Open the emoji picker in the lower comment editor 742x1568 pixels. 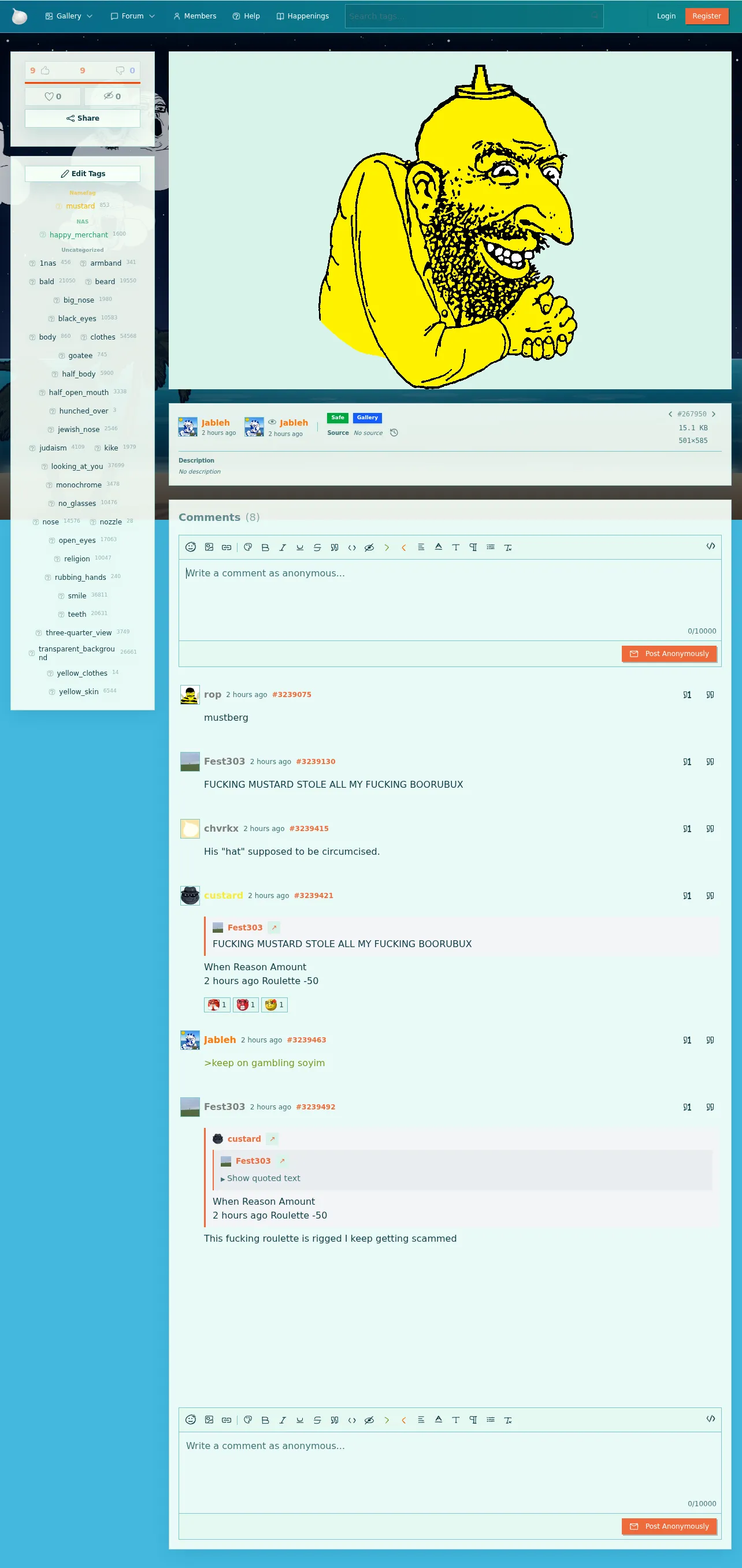191,1419
